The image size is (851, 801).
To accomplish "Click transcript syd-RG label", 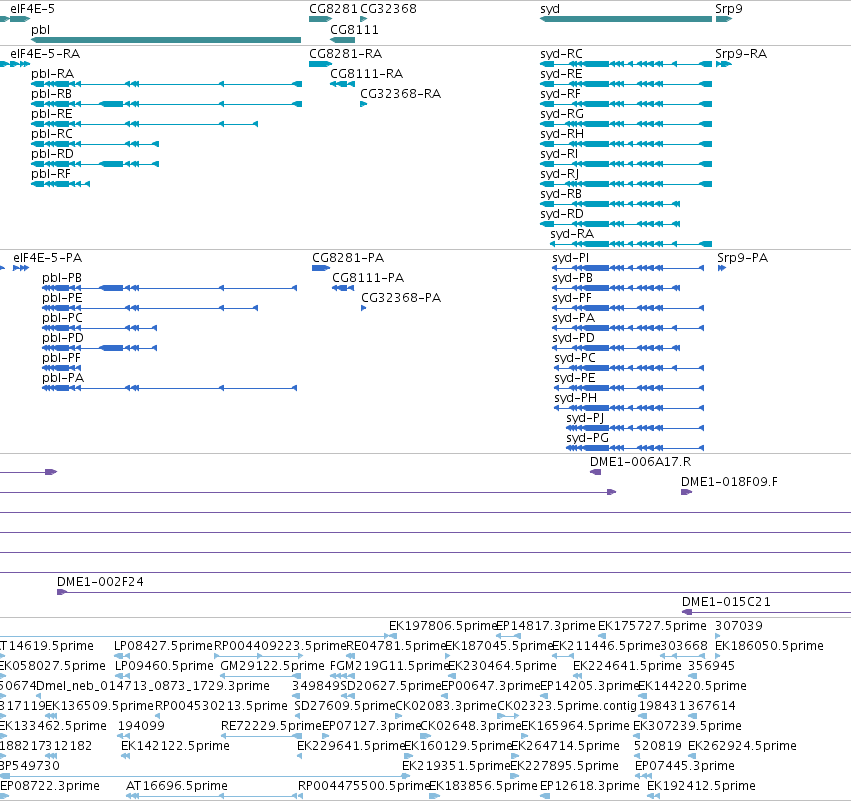I will [x=562, y=114].
